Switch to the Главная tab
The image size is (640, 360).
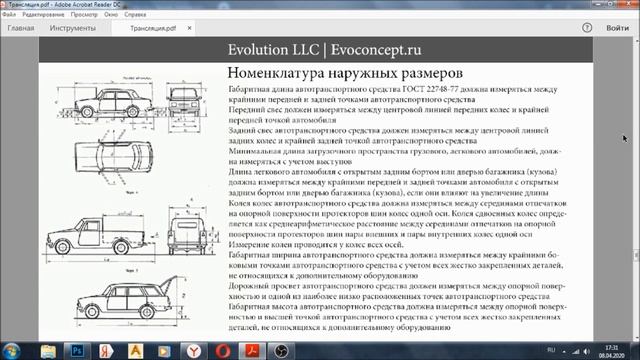[x=21, y=28]
